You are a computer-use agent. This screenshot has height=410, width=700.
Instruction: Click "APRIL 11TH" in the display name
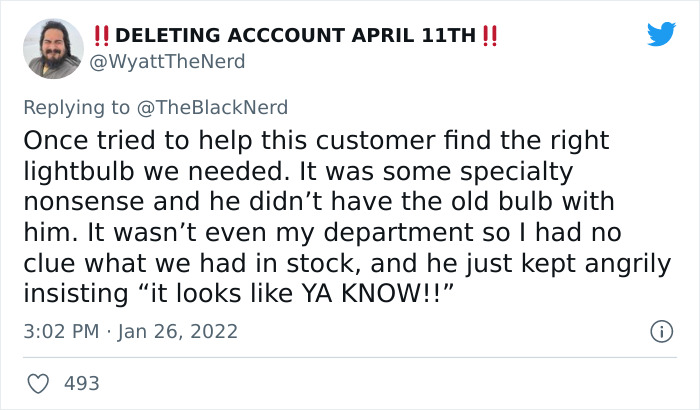(x=414, y=36)
